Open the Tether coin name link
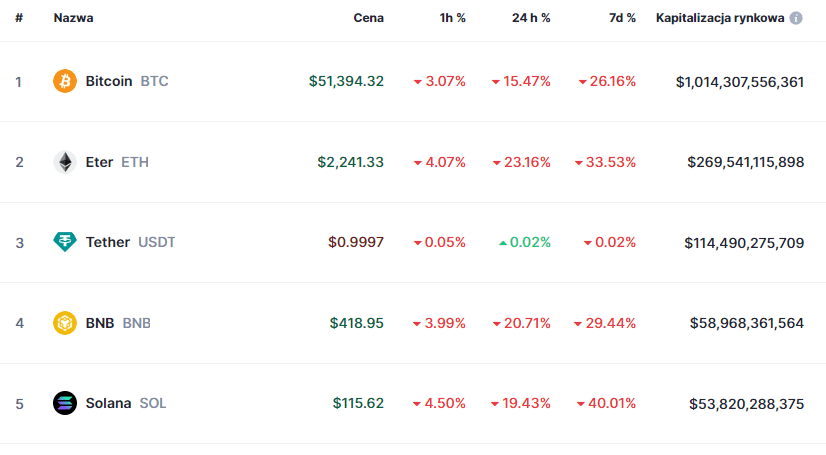This screenshot has height=455, width=826. click(x=108, y=242)
